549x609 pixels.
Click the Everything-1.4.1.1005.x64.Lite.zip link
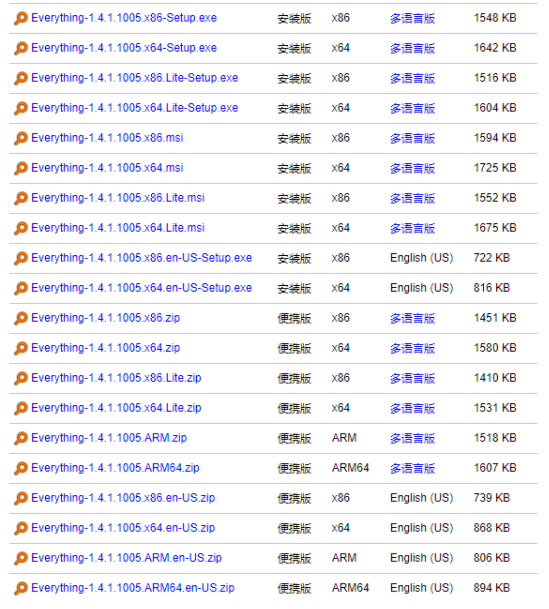(116, 408)
